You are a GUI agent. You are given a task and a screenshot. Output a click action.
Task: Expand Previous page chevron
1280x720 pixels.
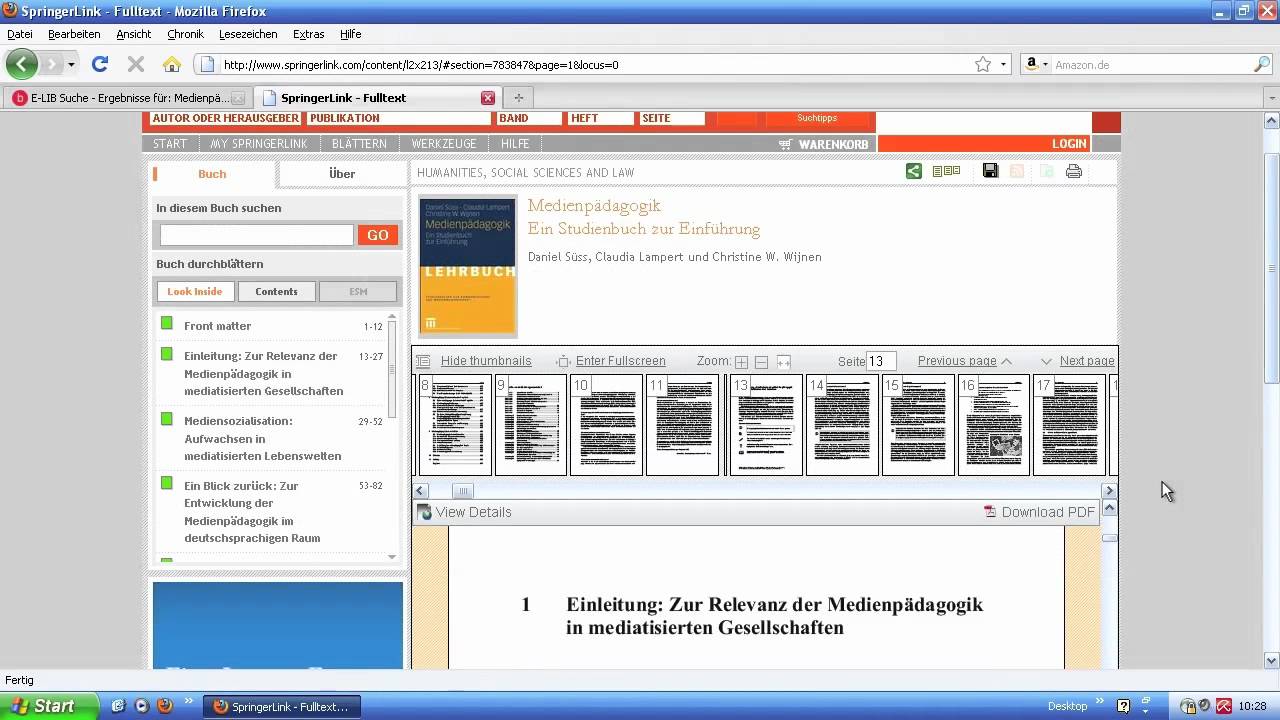1006,361
